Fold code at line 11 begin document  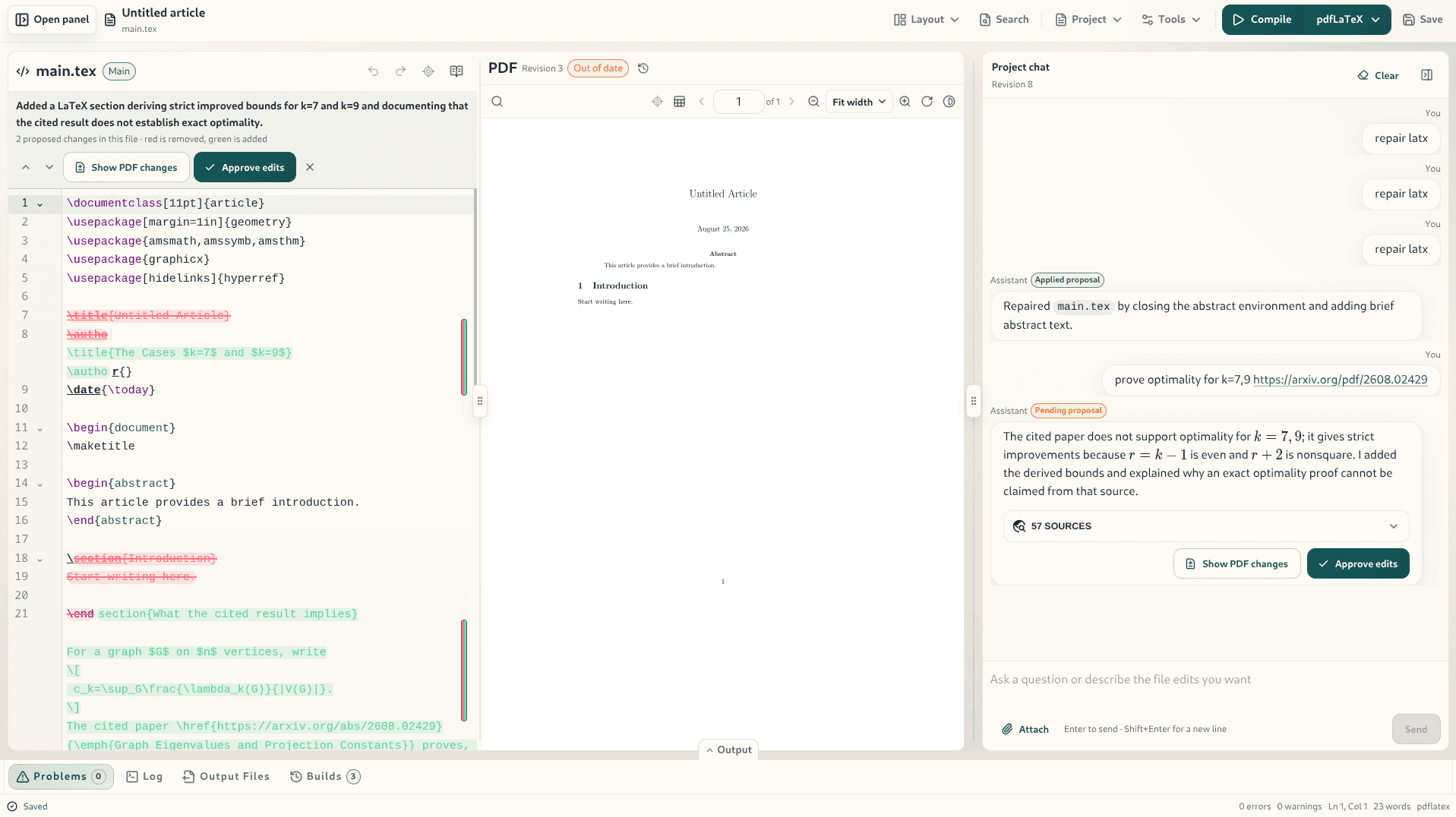(x=40, y=428)
